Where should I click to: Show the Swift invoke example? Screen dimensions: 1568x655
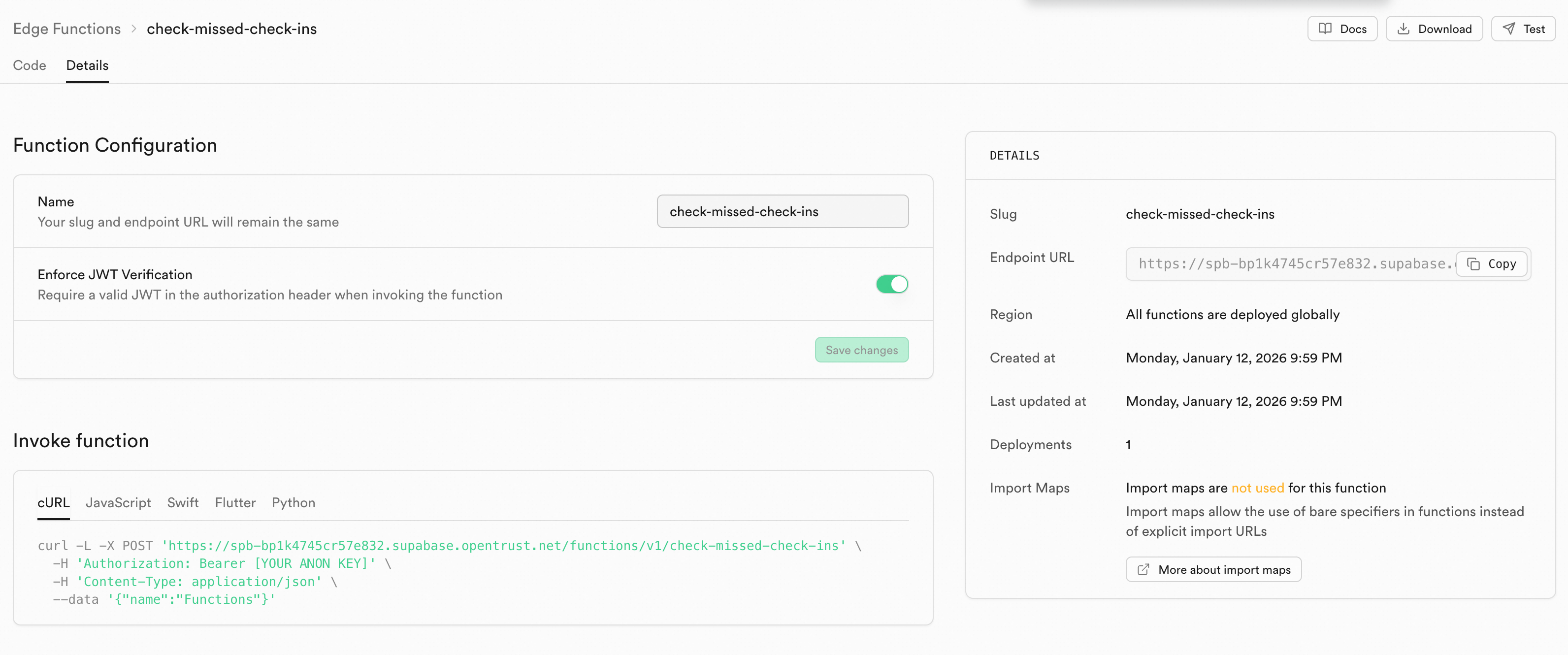pos(183,502)
